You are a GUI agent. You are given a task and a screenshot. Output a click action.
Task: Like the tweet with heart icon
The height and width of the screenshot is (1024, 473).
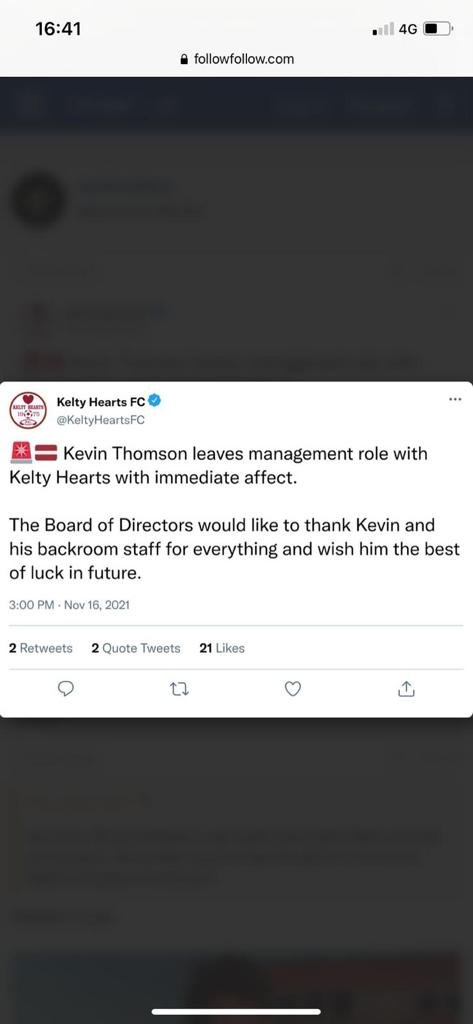click(x=294, y=689)
